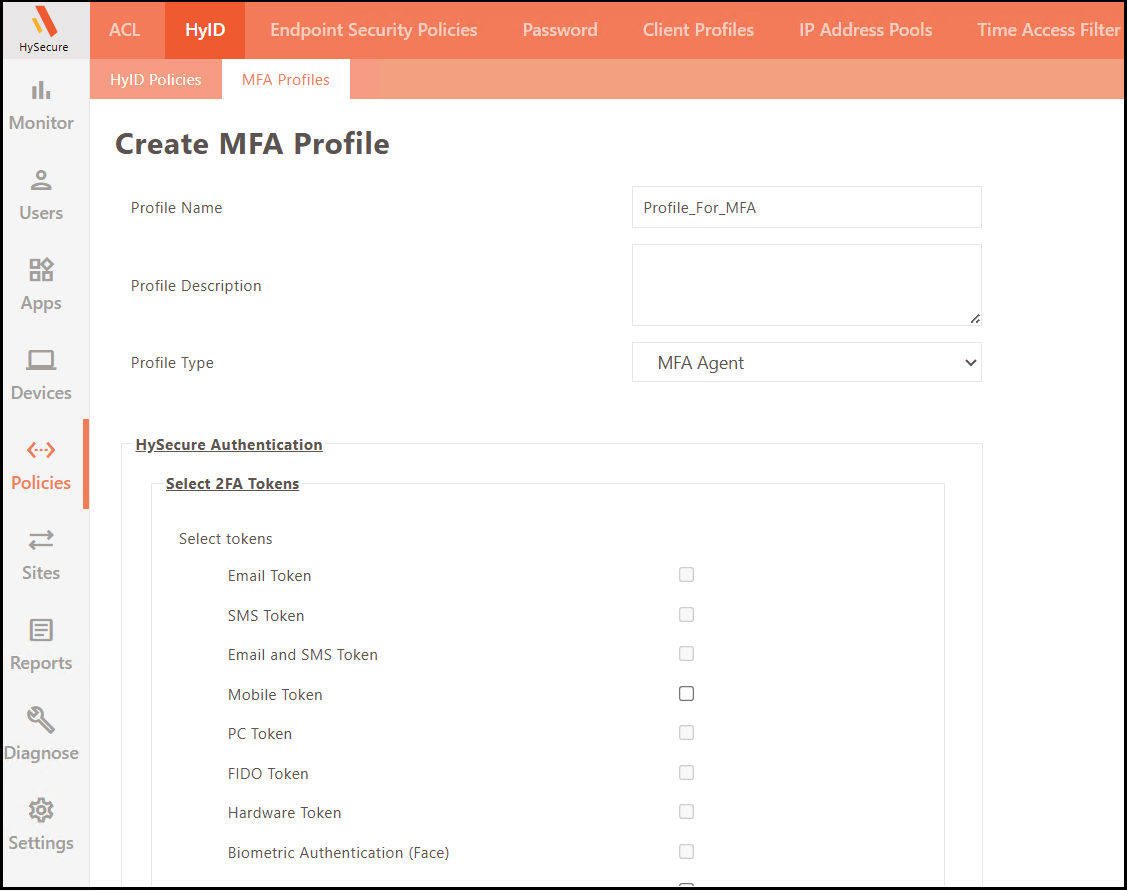Click the Profile Name input field
The width and height of the screenshot is (1127, 891).
point(806,208)
